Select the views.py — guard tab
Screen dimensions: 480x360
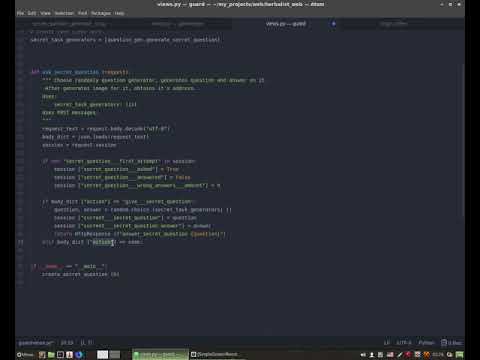286,24
